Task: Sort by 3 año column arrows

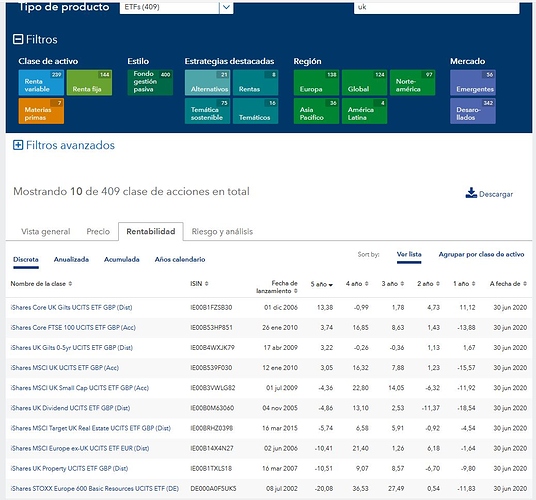Action: [x=402, y=284]
